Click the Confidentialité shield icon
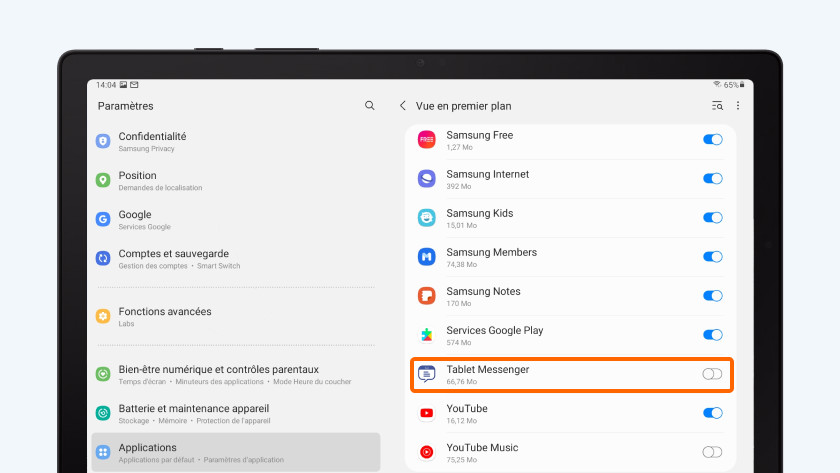 103,141
